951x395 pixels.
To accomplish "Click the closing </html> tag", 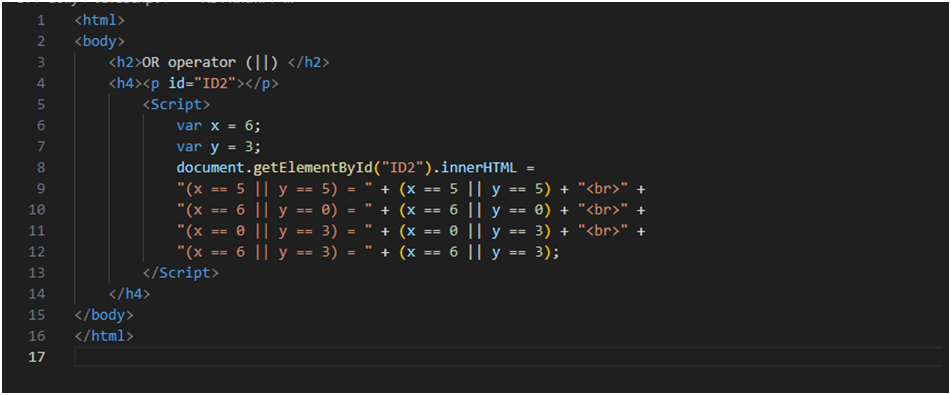I will pyautogui.click(x=104, y=336).
